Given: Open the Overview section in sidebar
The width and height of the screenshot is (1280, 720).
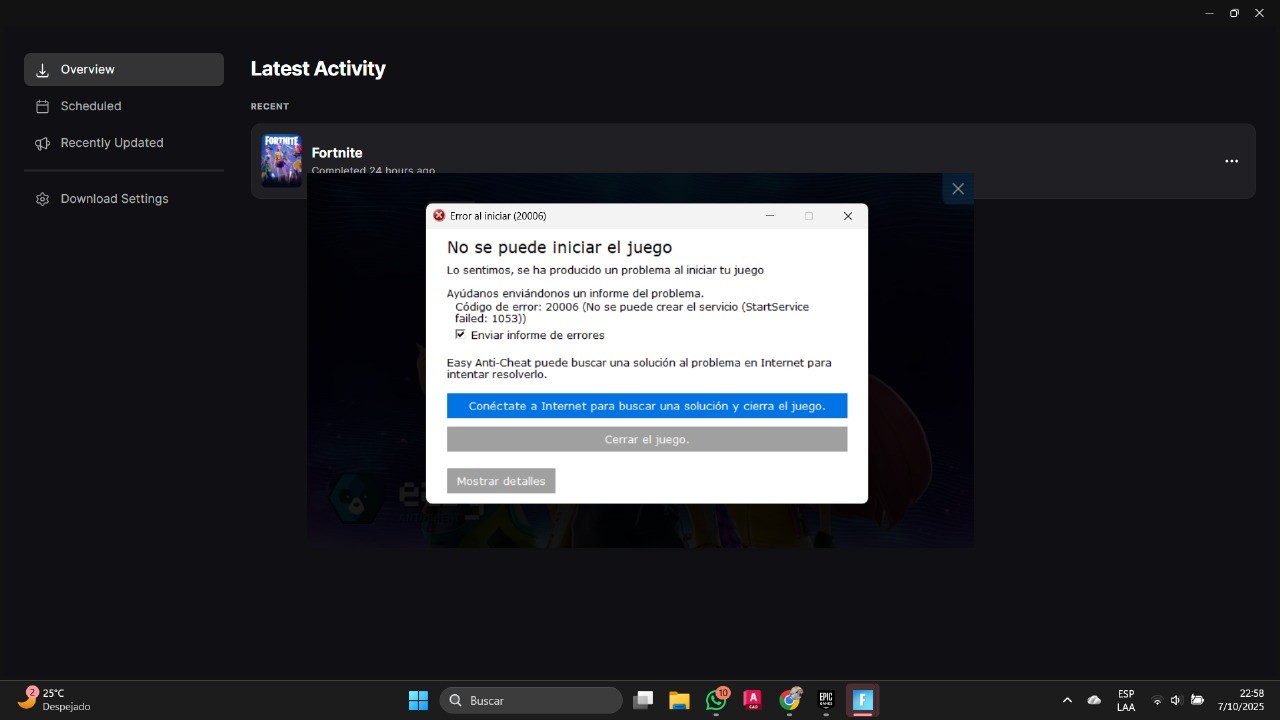Looking at the screenshot, I should coord(123,70).
